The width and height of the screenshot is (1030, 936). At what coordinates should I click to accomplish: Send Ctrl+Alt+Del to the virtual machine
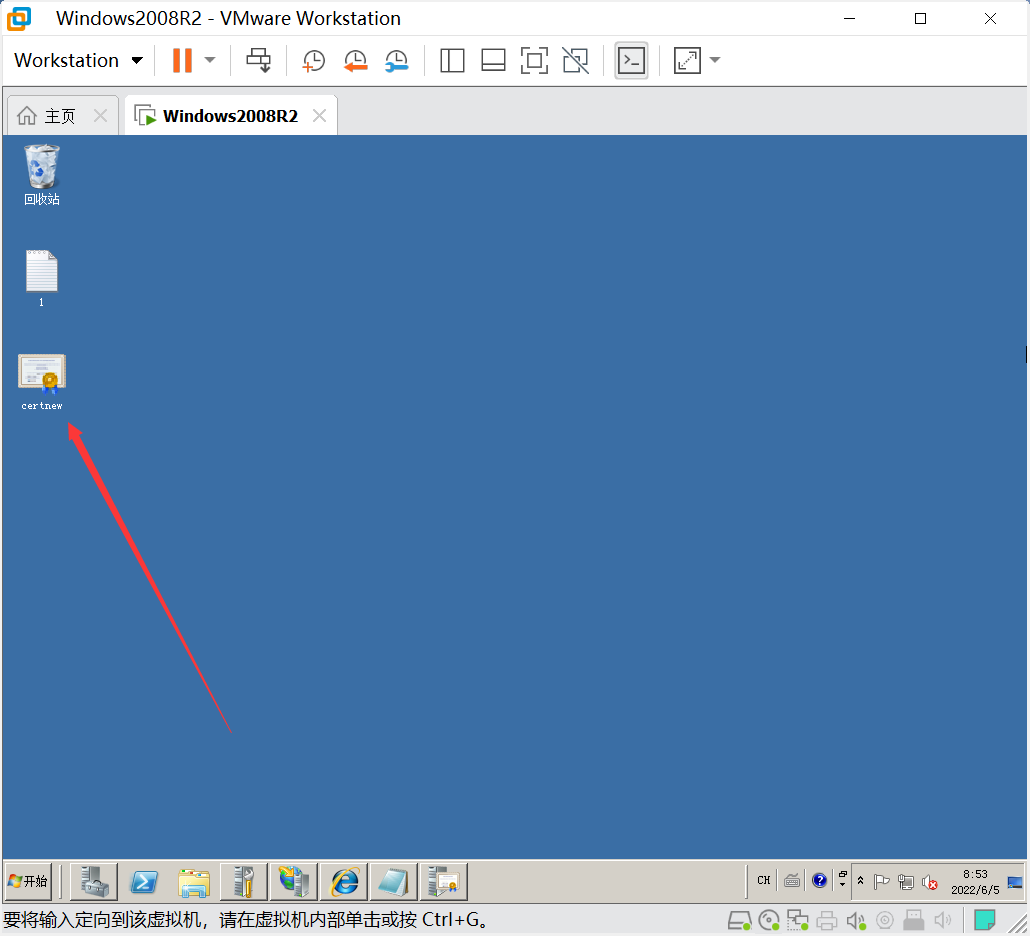258,60
